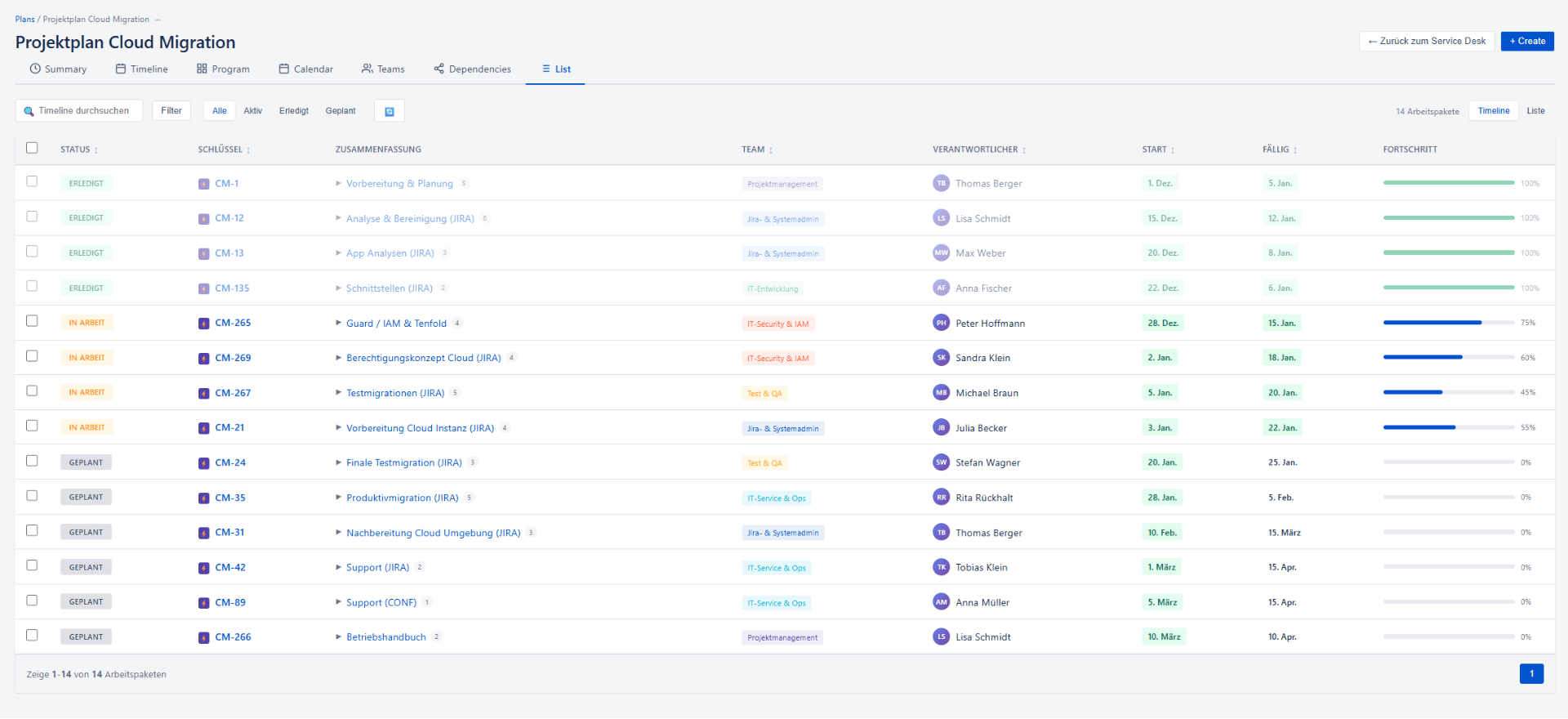The height and width of the screenshot is (719, 1568).
Task: Click the blue icon button beside Geplant filter
Action: [390, 111]
